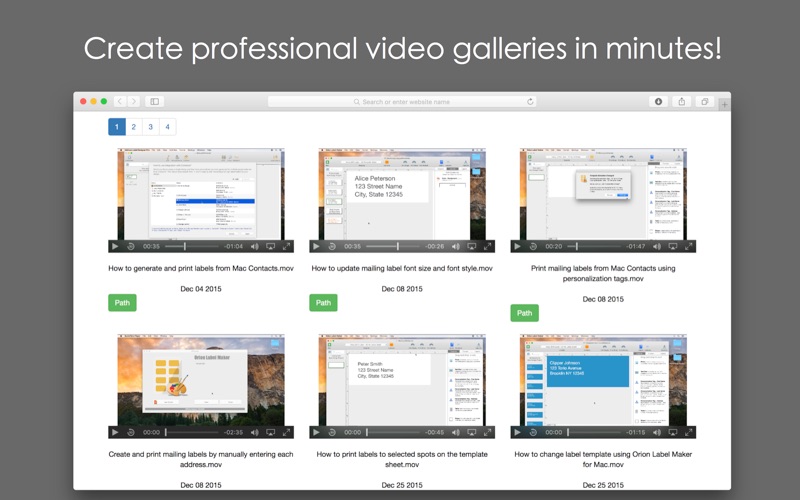This screenshot has width=800, height=500.
Task: Click the Safari downloads icon
Action: pyautogui.click(x=658, y=102)
